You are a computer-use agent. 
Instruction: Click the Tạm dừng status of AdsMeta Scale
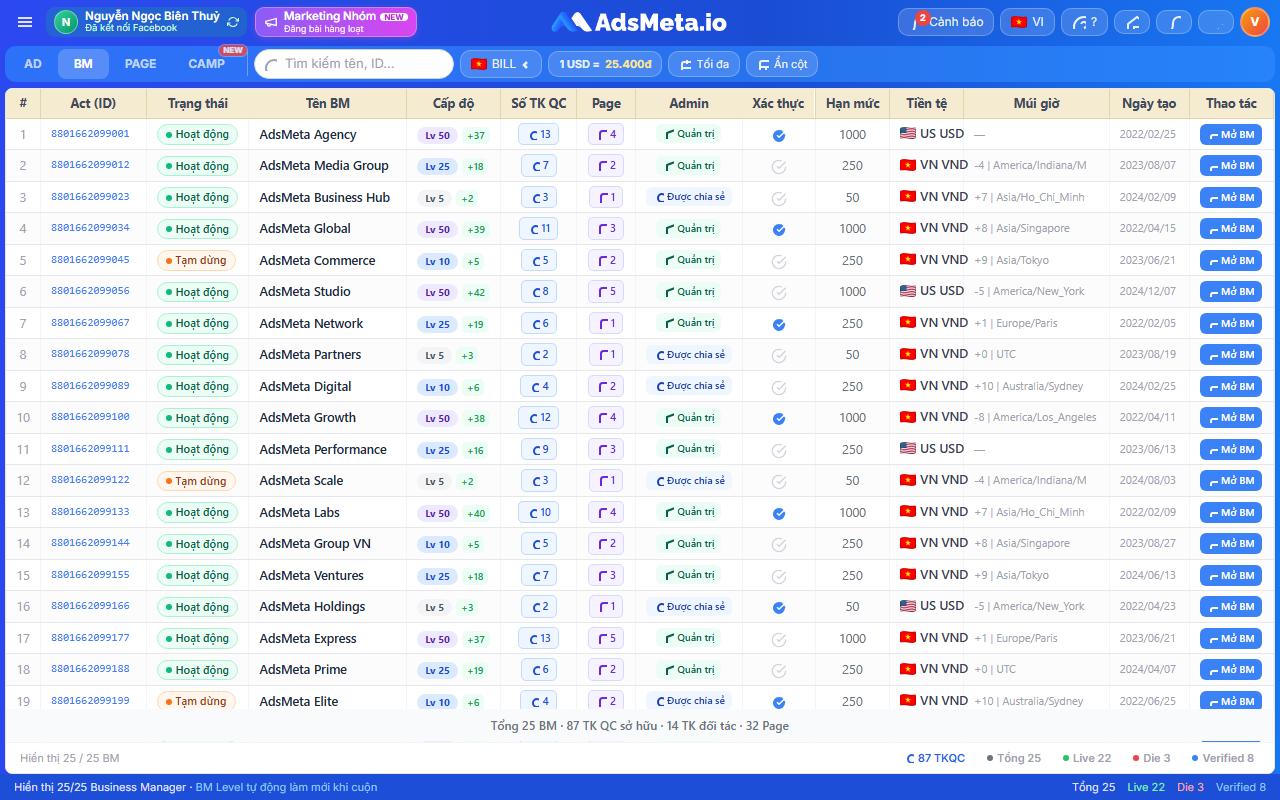(x=196, y=481)
